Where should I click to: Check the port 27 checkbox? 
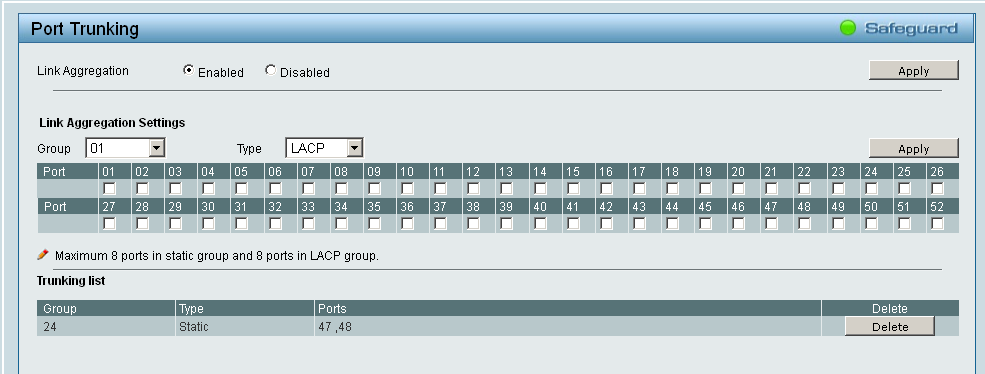109,223
